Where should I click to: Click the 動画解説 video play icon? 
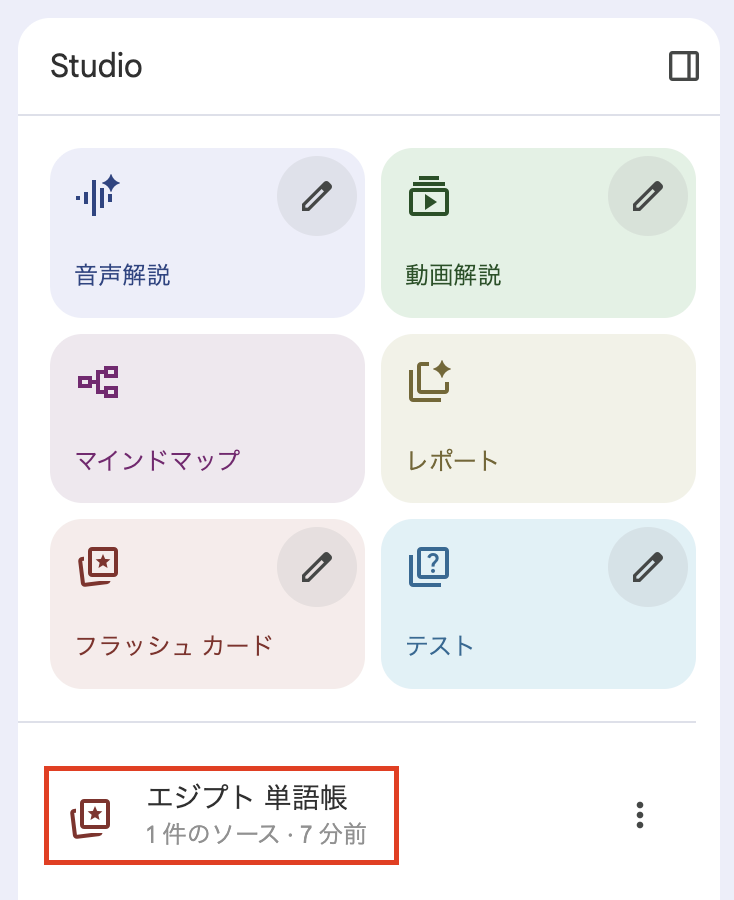pyautogui.click(x=429, y=197)
